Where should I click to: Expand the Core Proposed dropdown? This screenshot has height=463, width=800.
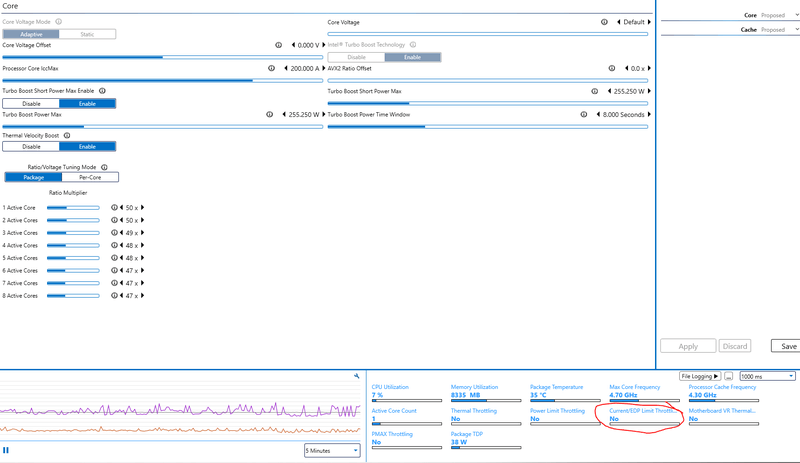coord(797,15)
